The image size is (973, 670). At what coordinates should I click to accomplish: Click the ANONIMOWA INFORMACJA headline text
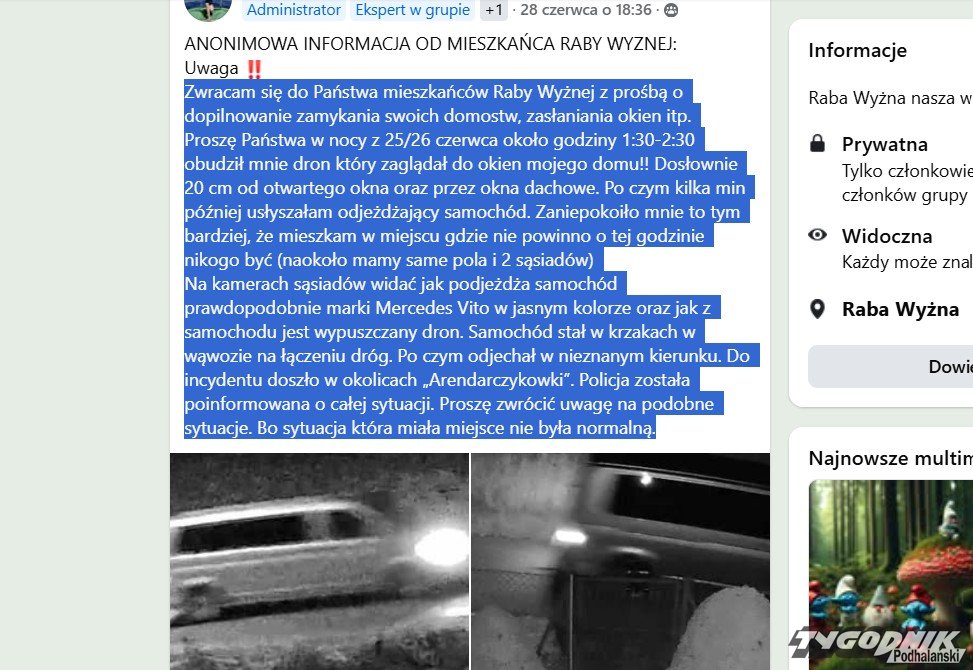click(x=431, y=44)
